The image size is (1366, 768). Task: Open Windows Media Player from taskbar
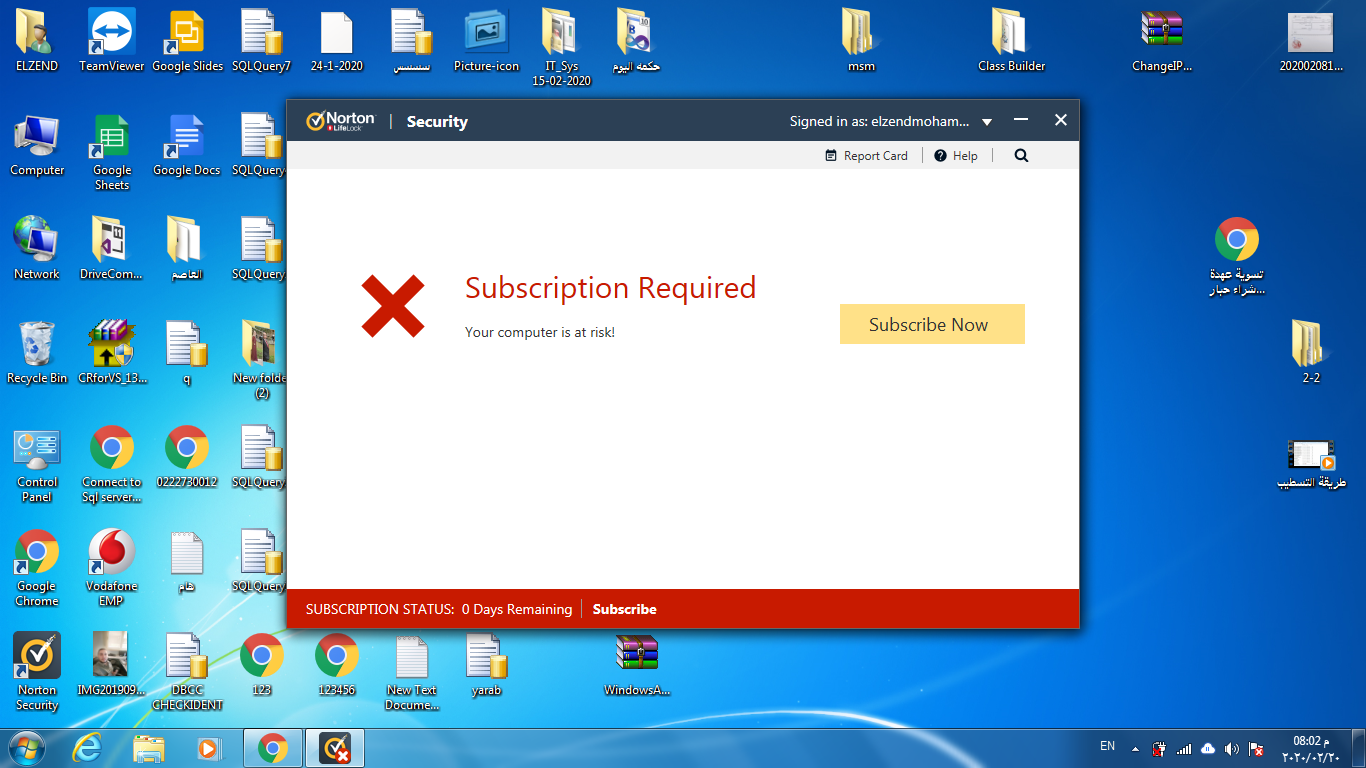coord(209,748)
